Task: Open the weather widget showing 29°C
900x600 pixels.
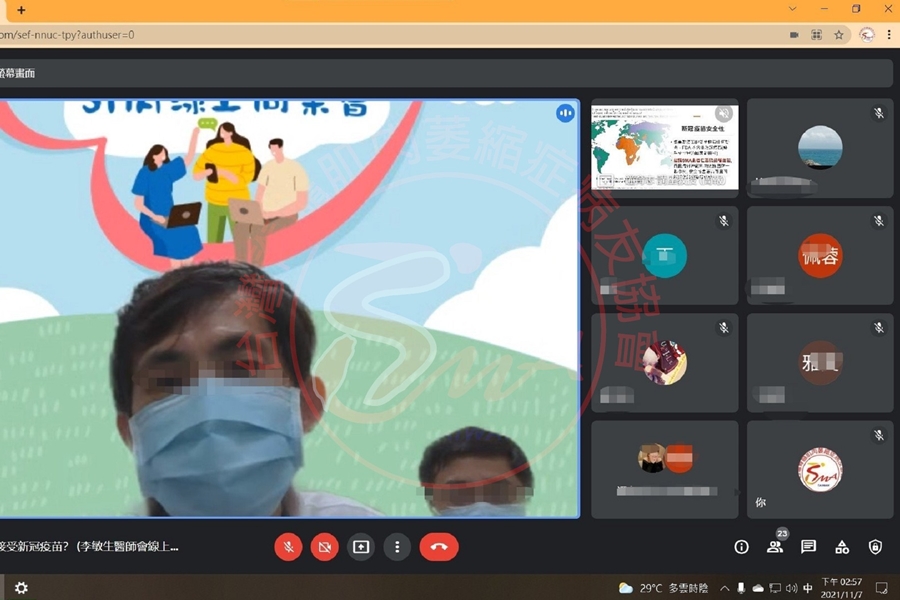Action: click(x=663, y=588)
